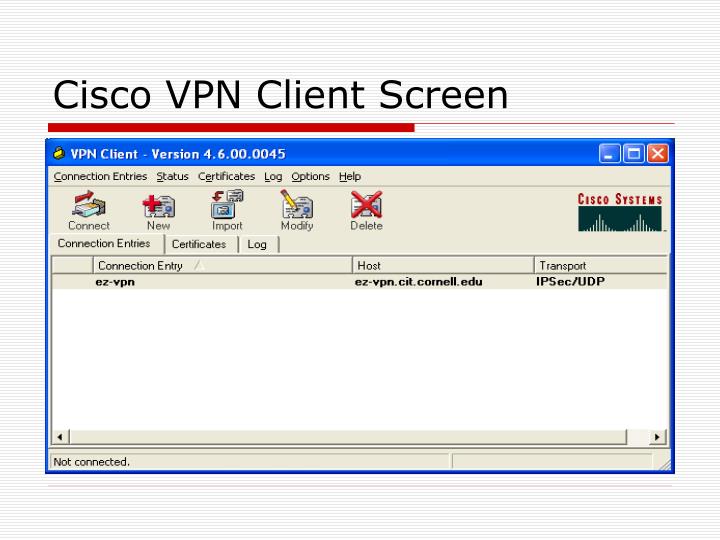Switch to the Log tab
Screen dimensions: 720x540
pos(257,244)
